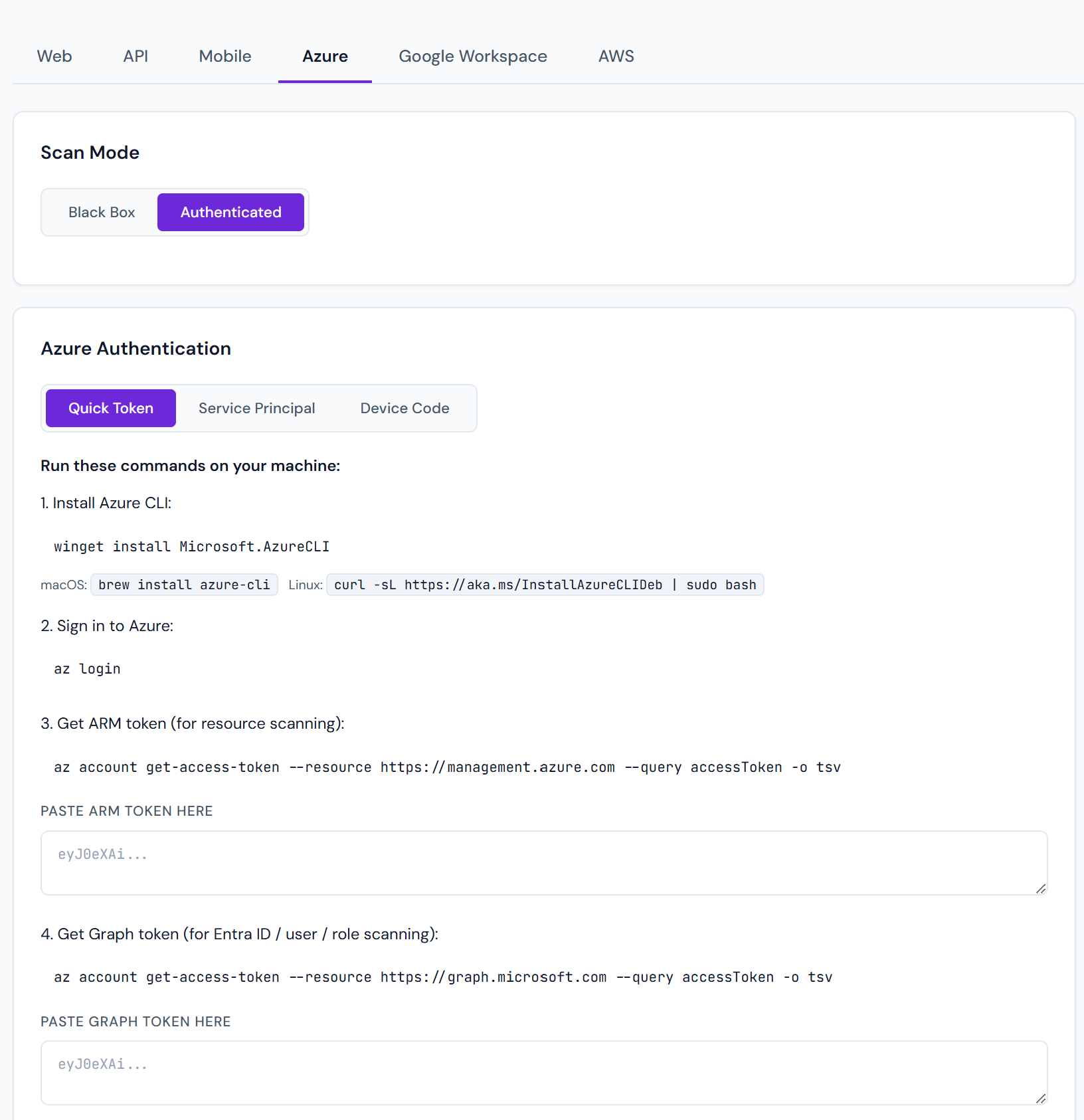This screenshot has height=1120, width=1084.
Task: Select Quick Token authentication method
Action: [x=111, y=409]
